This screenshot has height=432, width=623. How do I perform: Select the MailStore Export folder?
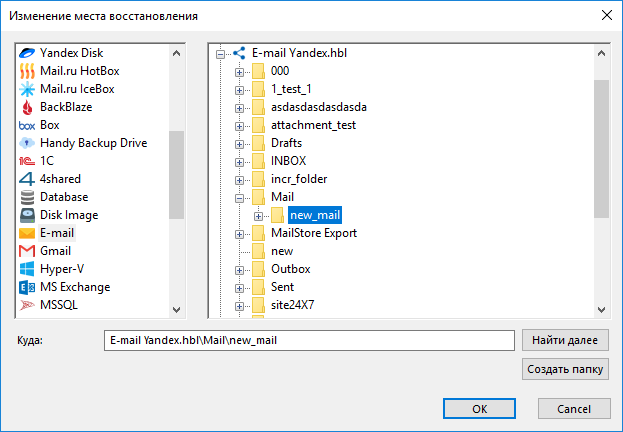[x=314, y=233]
